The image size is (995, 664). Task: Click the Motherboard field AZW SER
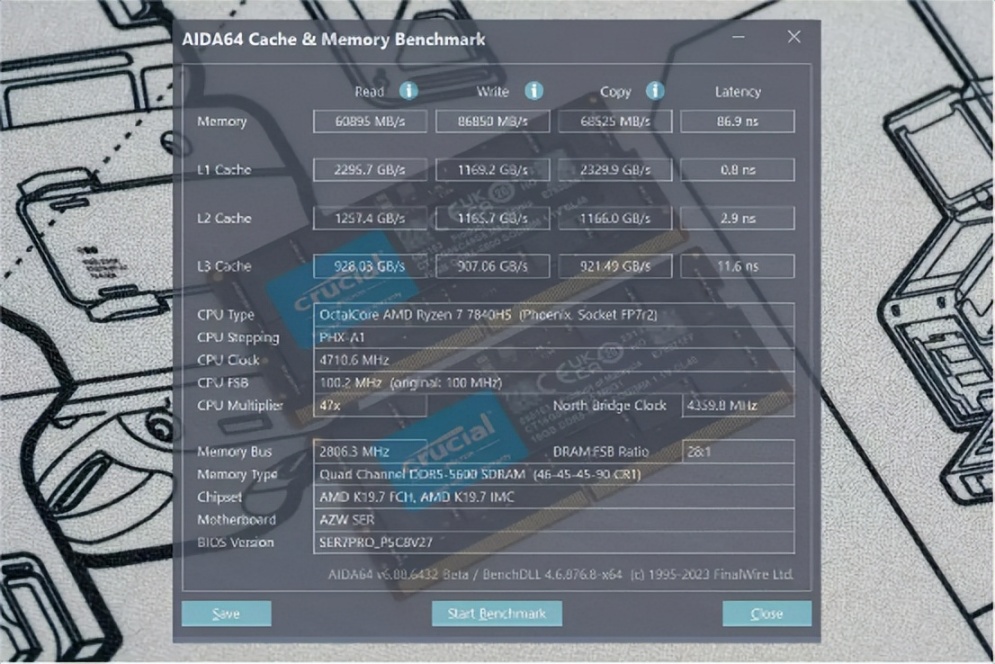point(553,519)
